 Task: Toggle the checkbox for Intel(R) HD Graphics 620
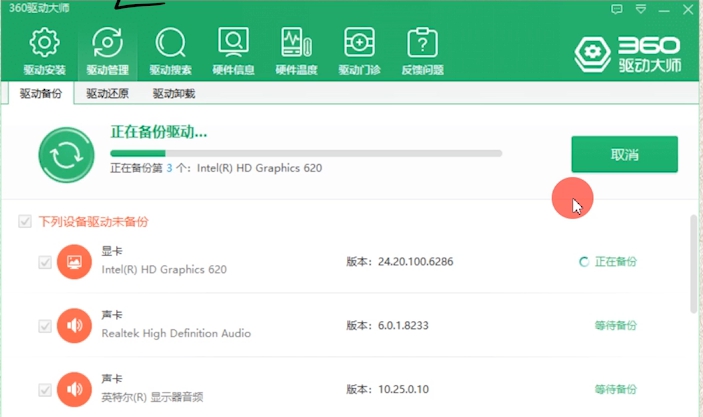(x=45, y=262)
